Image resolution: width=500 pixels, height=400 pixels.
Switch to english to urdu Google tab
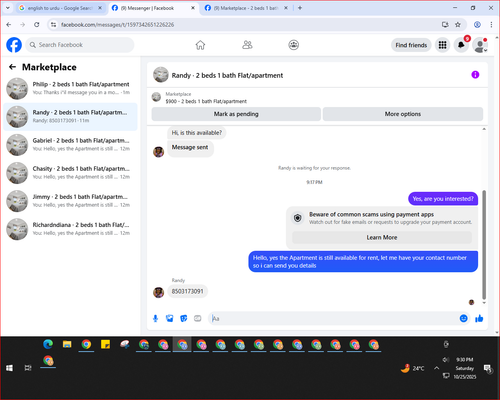point(60,8)
